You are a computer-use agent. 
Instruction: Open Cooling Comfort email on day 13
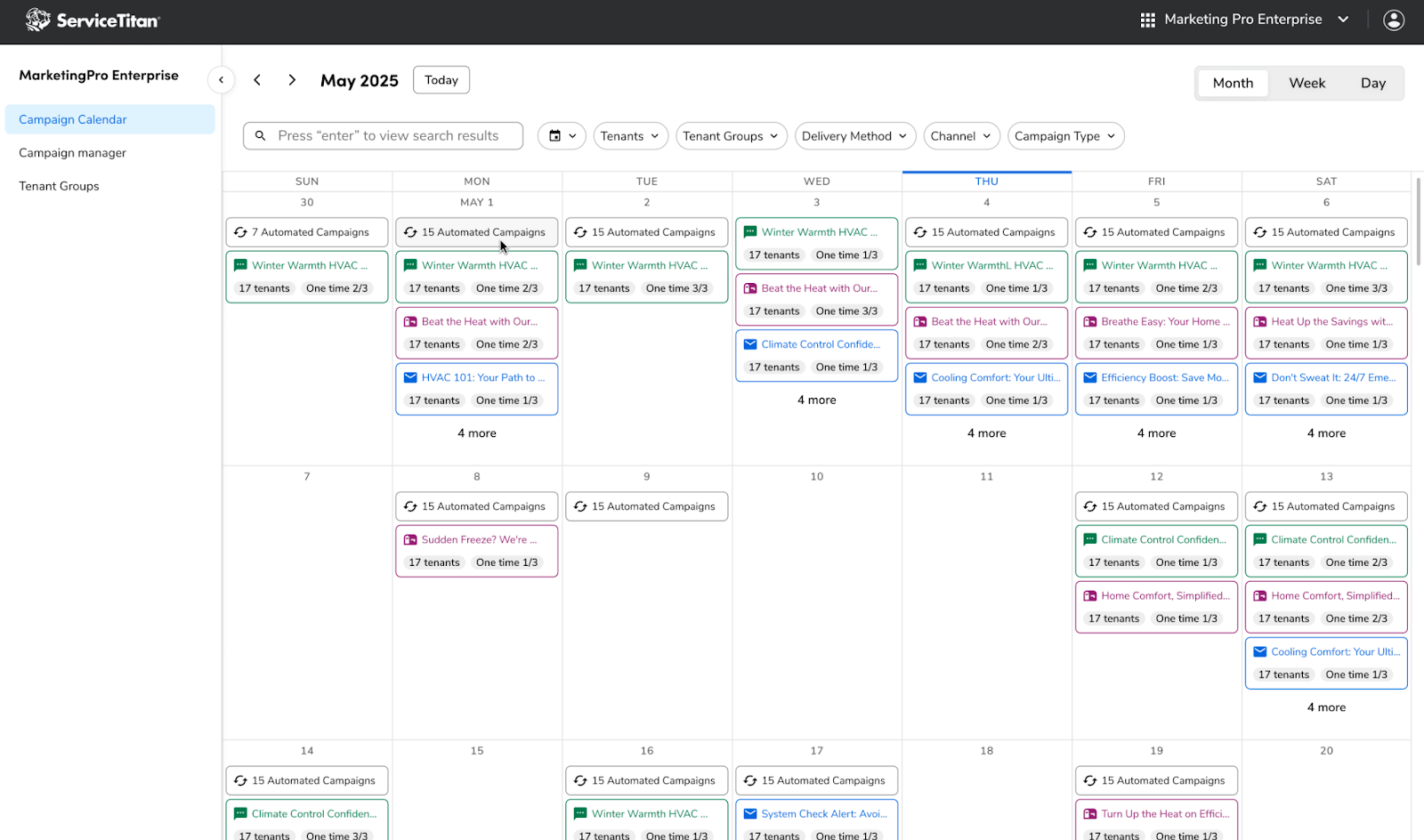click(x=1327, y=663)
